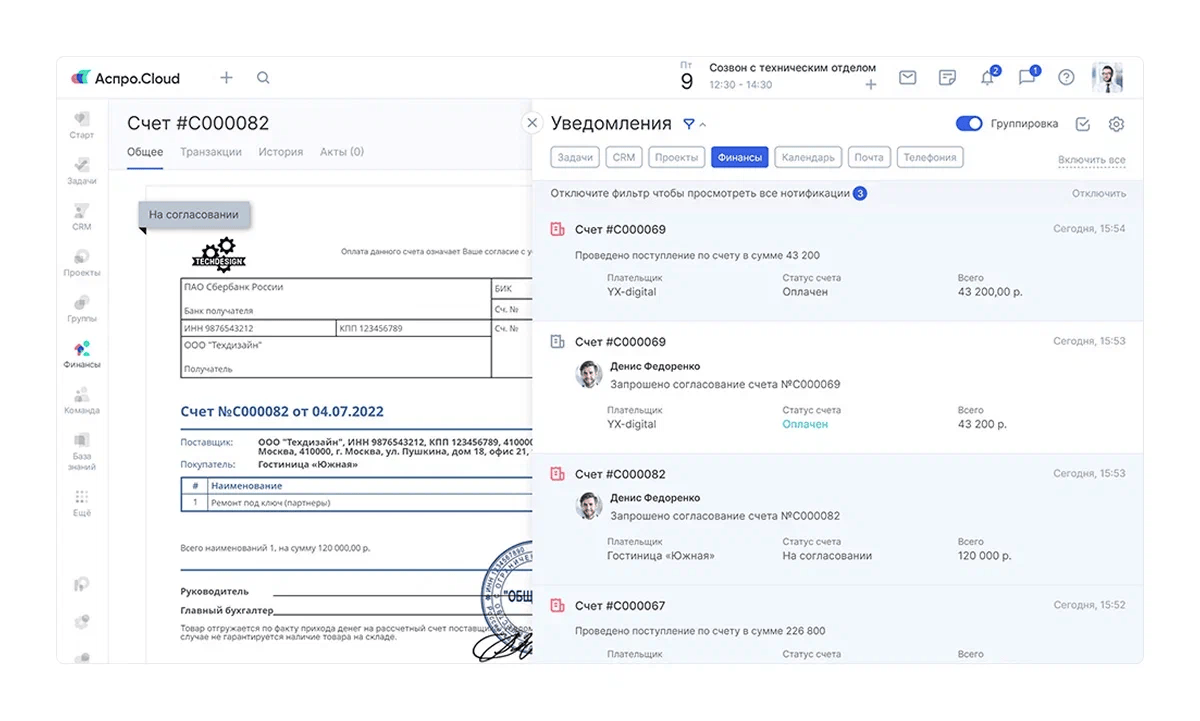This screenshot has width=1200, height=721.
Task: Open the chat messages icon
Action: tap(1026, 78)
